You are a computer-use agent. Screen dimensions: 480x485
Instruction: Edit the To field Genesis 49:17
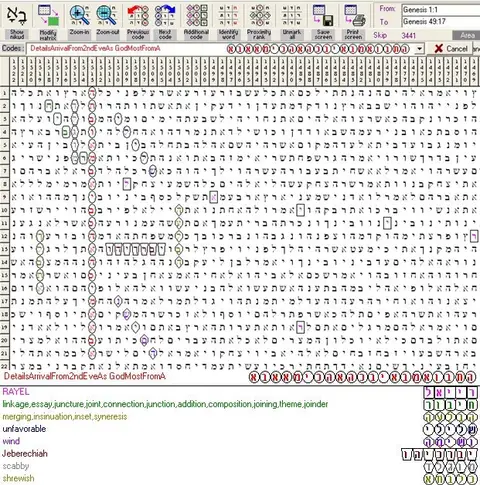440,22
